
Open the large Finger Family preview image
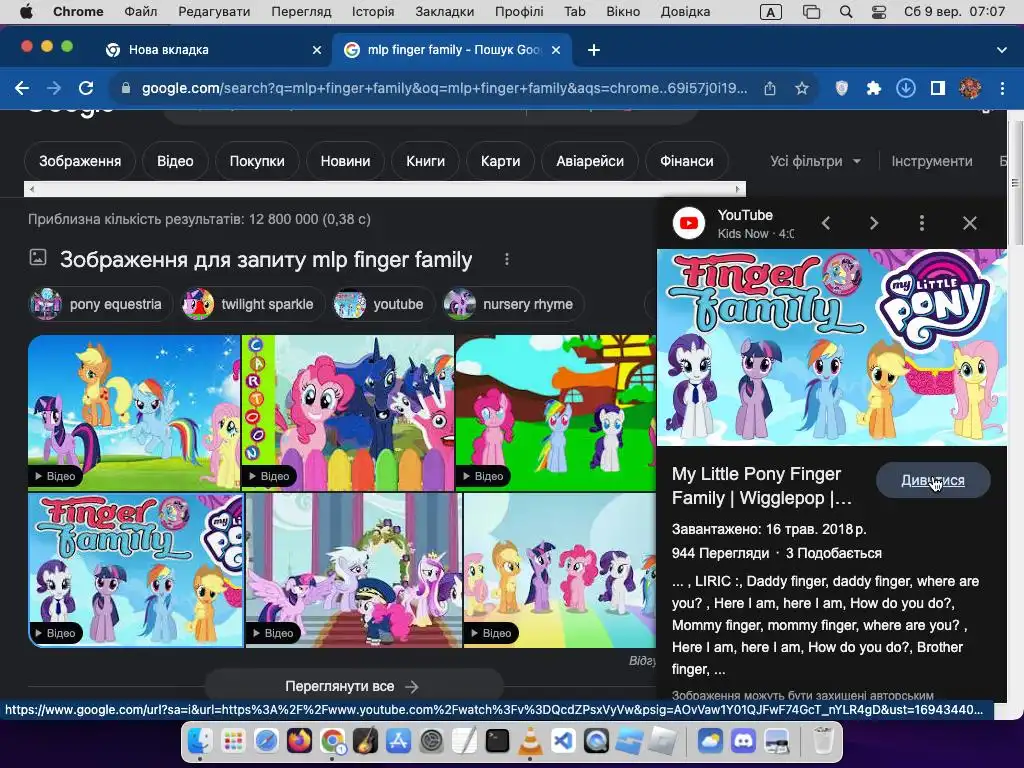pos(832,347)
